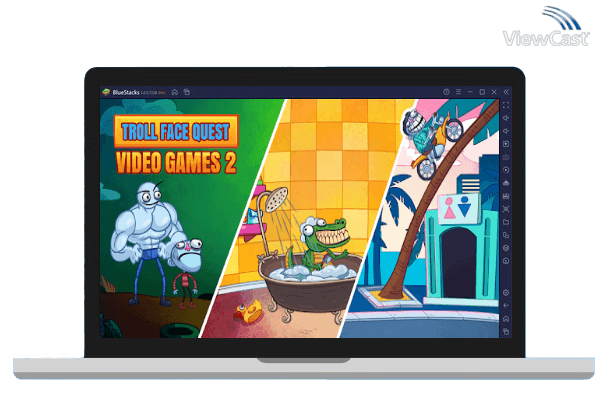This screenshot has height=414, width=602.
Task: Click the play-in-square icon in sidebar
Action: point(506,144)
